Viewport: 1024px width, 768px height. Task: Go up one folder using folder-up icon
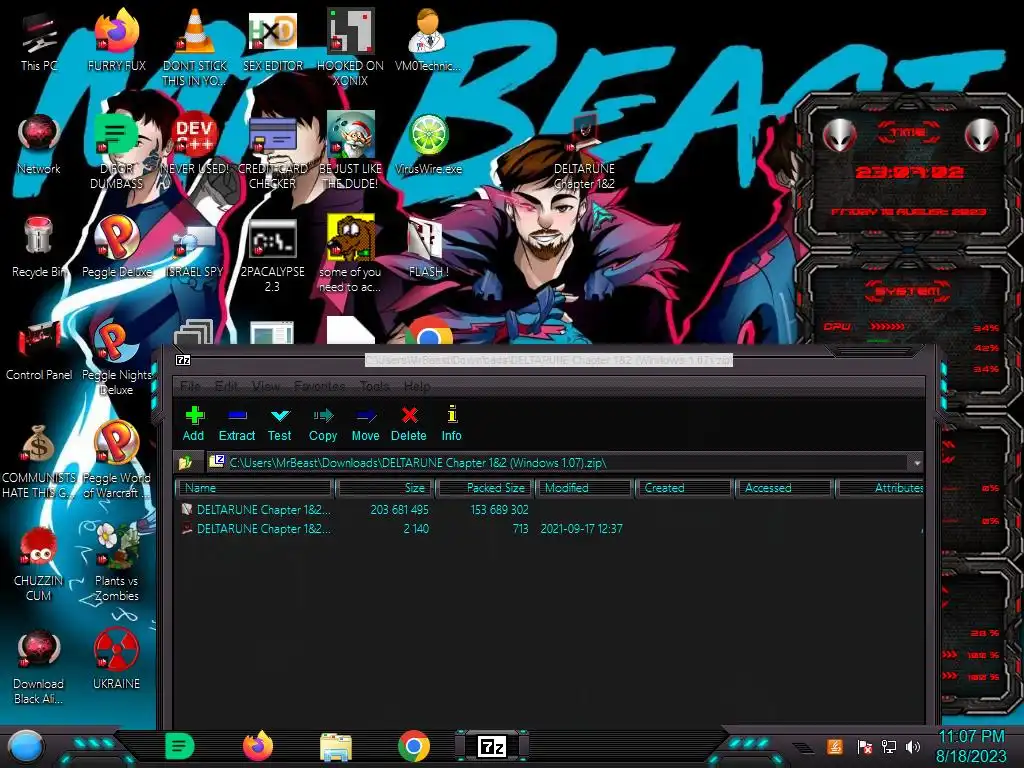tap(185, 463)
